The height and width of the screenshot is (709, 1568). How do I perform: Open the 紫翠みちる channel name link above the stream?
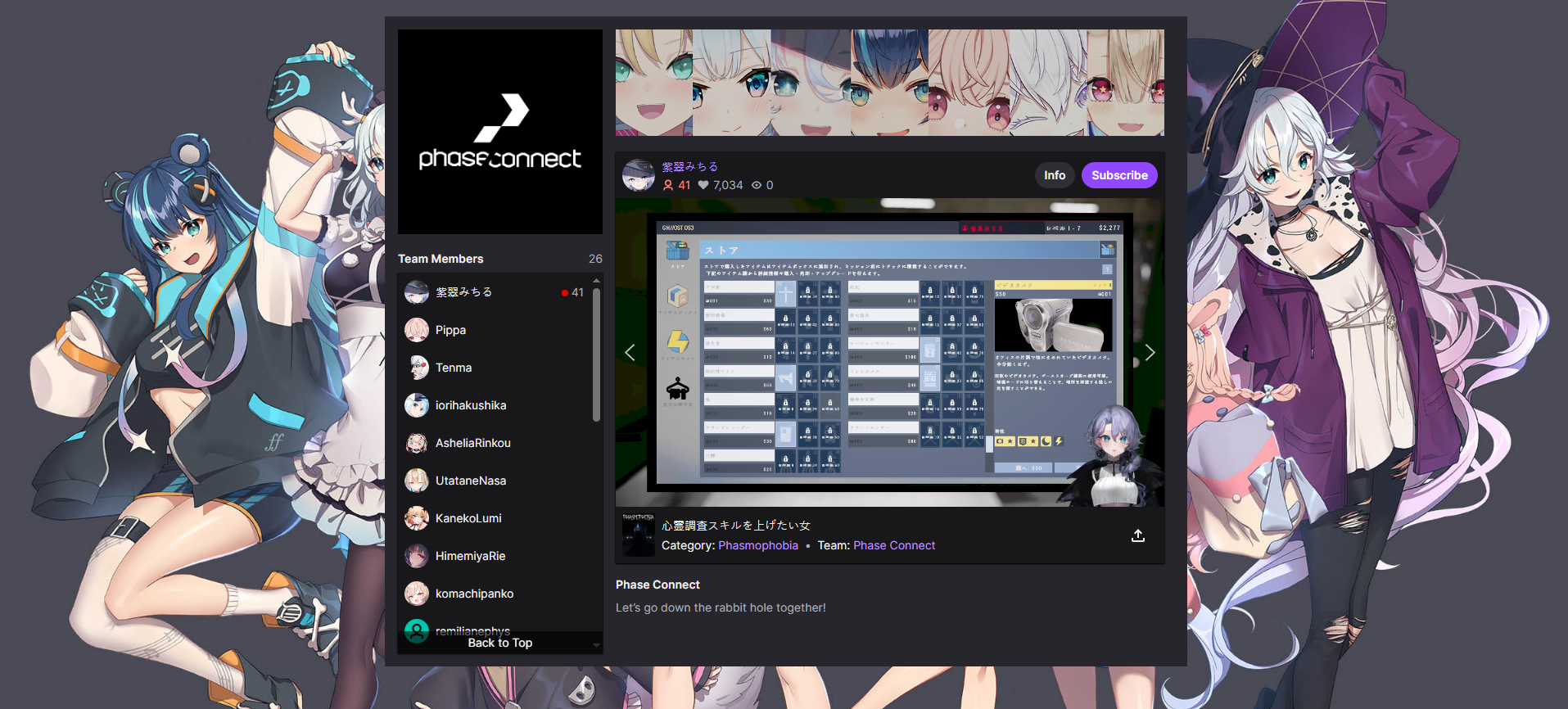tap(690, 166)
